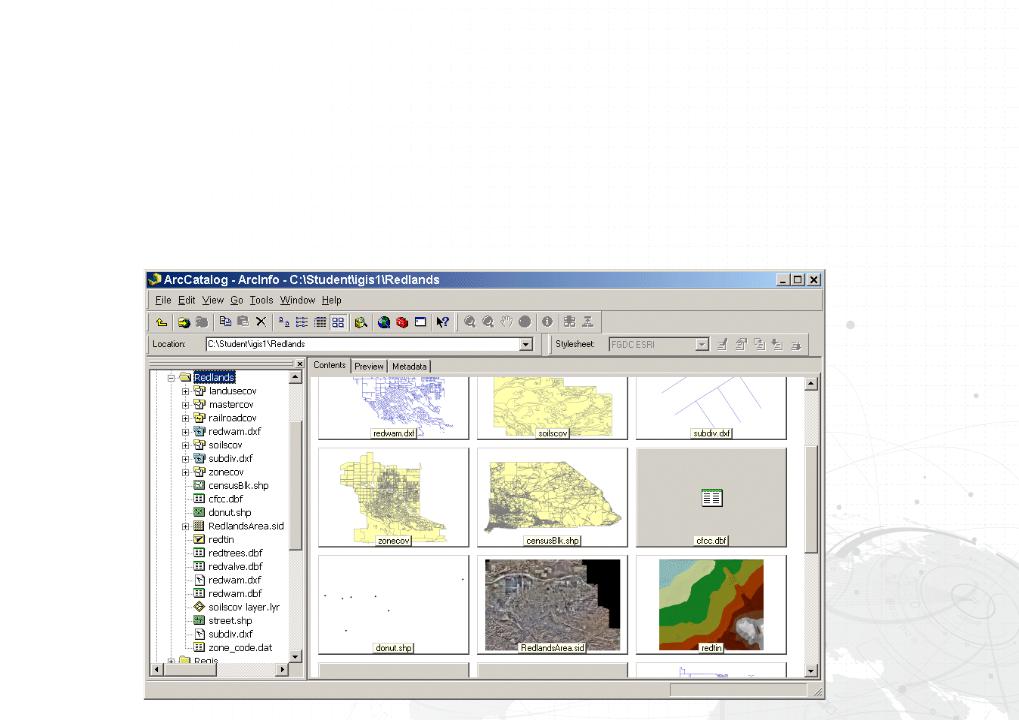Expand RedlandsArea.sid raster
Screen dimensions: 1019x720
click(x=185, y=526)
